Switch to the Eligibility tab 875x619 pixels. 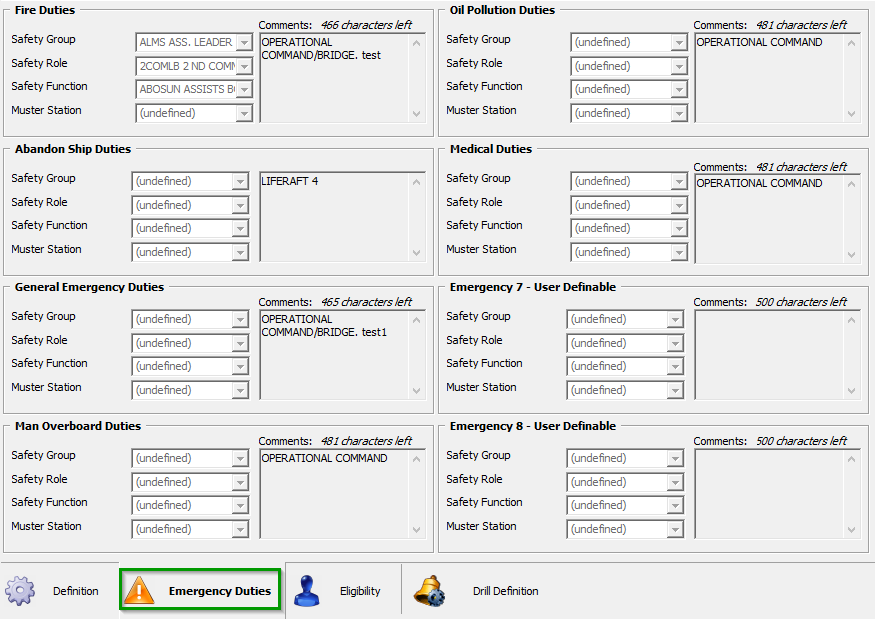360,590
